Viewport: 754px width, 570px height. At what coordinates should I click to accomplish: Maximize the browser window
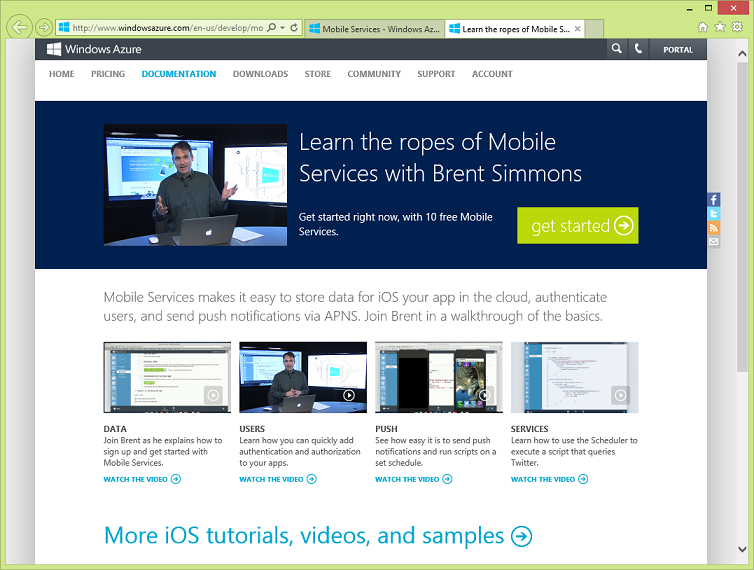pos(708,8)
